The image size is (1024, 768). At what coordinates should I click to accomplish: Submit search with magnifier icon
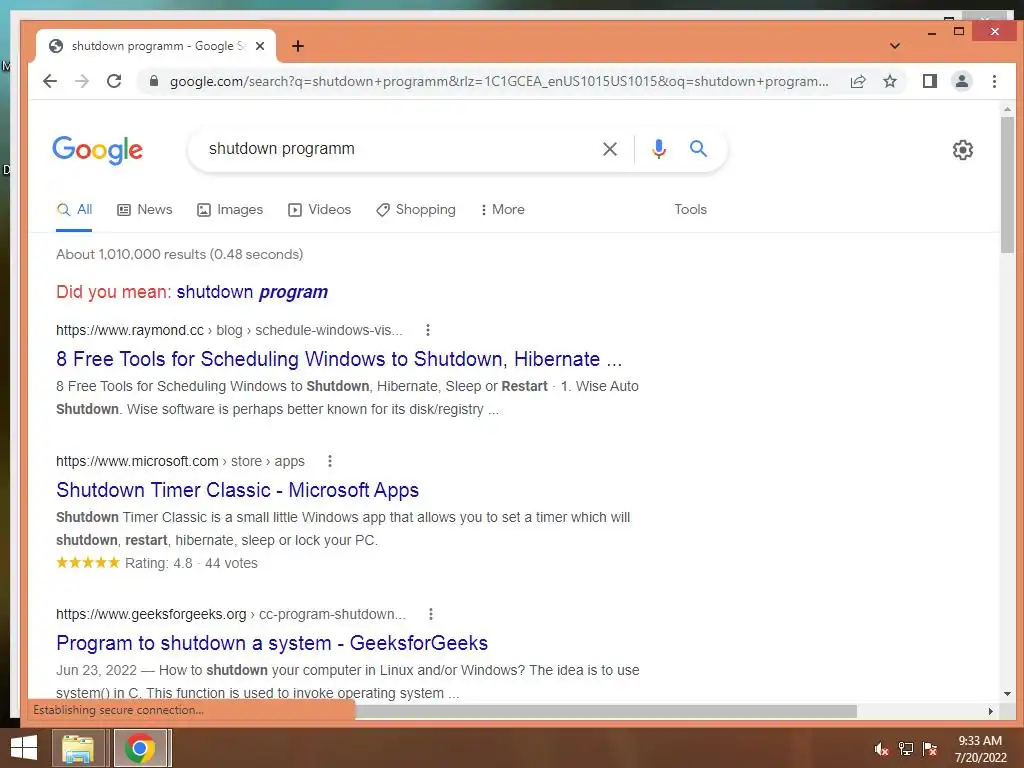698,149
